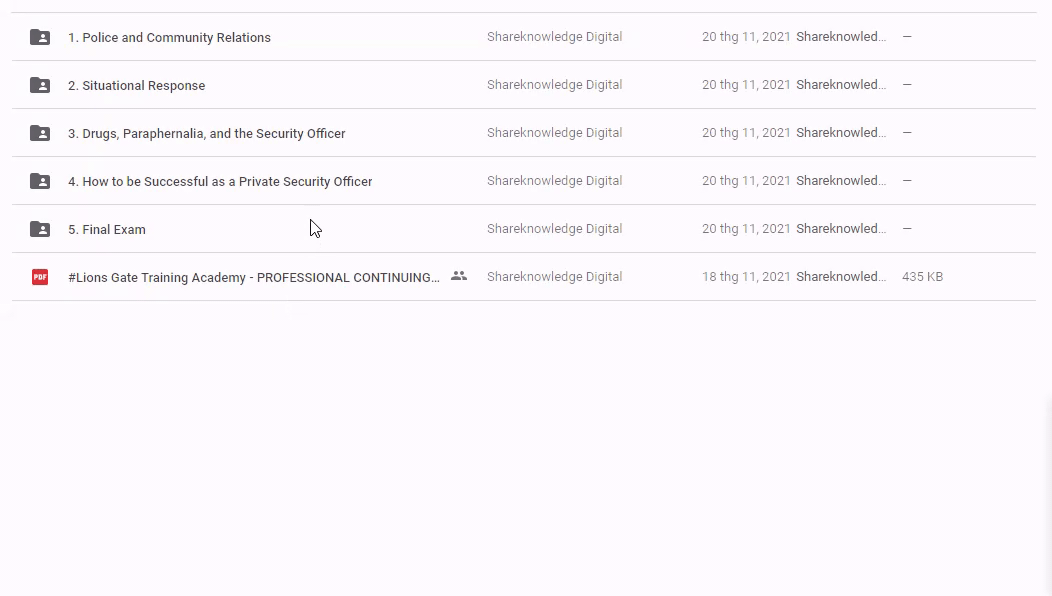Click owner Shareknowledge Digital on the PDF row
This screenshot has height=596, width=1052.
[554, 277]
